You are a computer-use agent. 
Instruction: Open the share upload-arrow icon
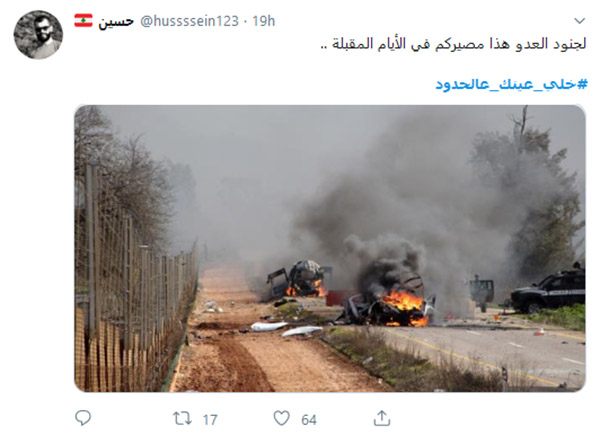pos(382,418)
